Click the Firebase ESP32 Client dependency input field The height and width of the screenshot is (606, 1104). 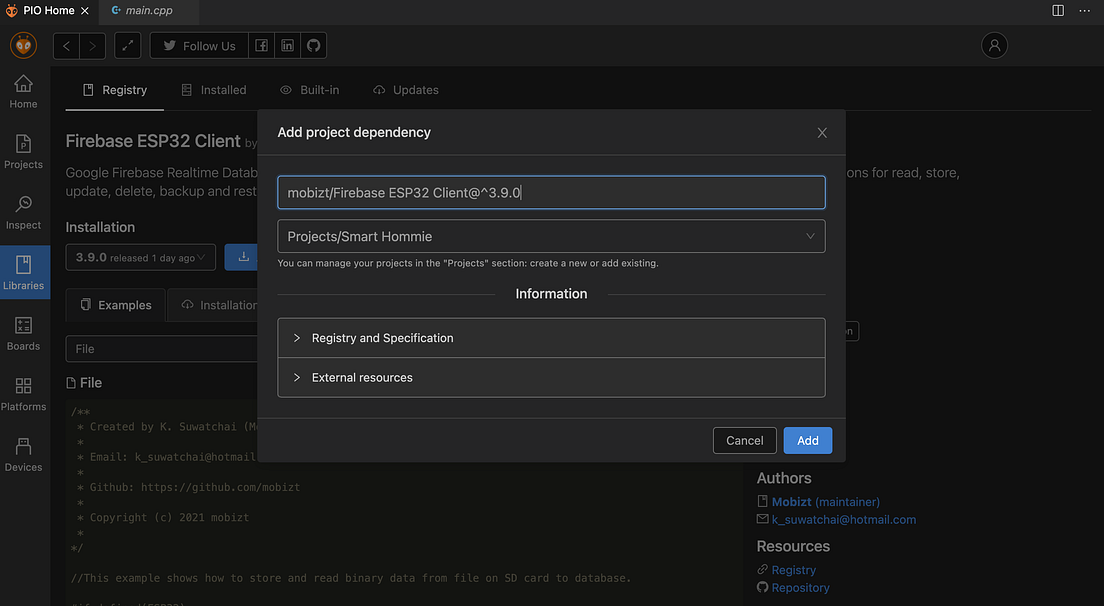point(551,192)
